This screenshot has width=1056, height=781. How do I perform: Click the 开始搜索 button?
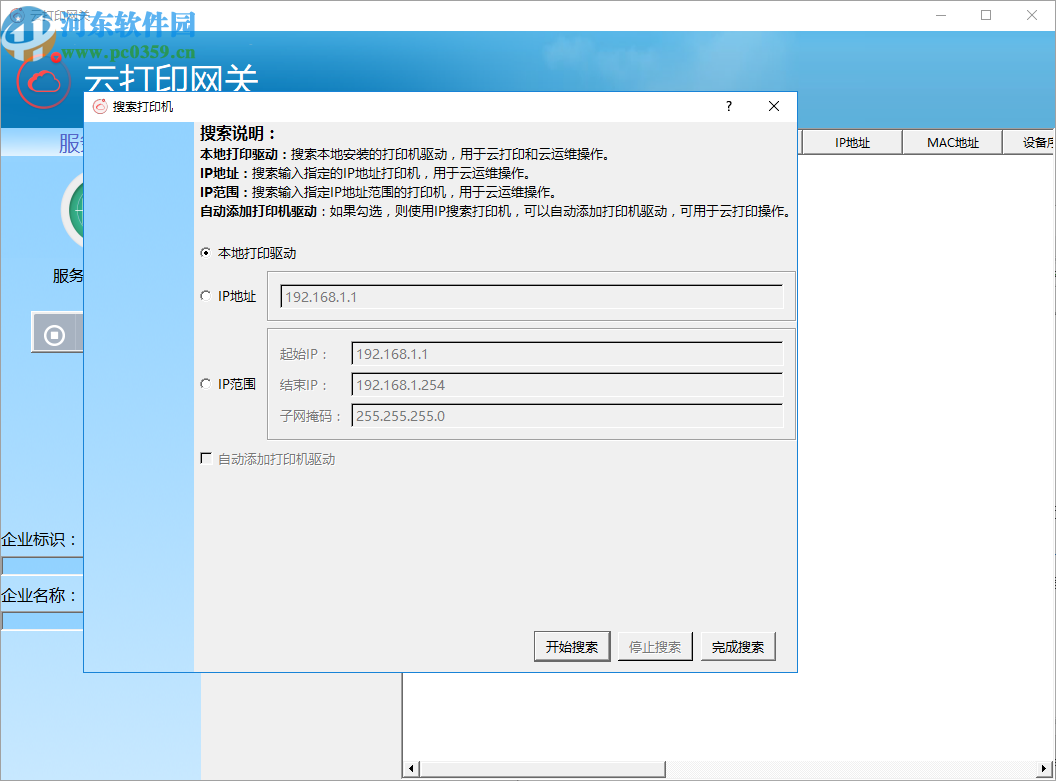(x=571, y=646)
